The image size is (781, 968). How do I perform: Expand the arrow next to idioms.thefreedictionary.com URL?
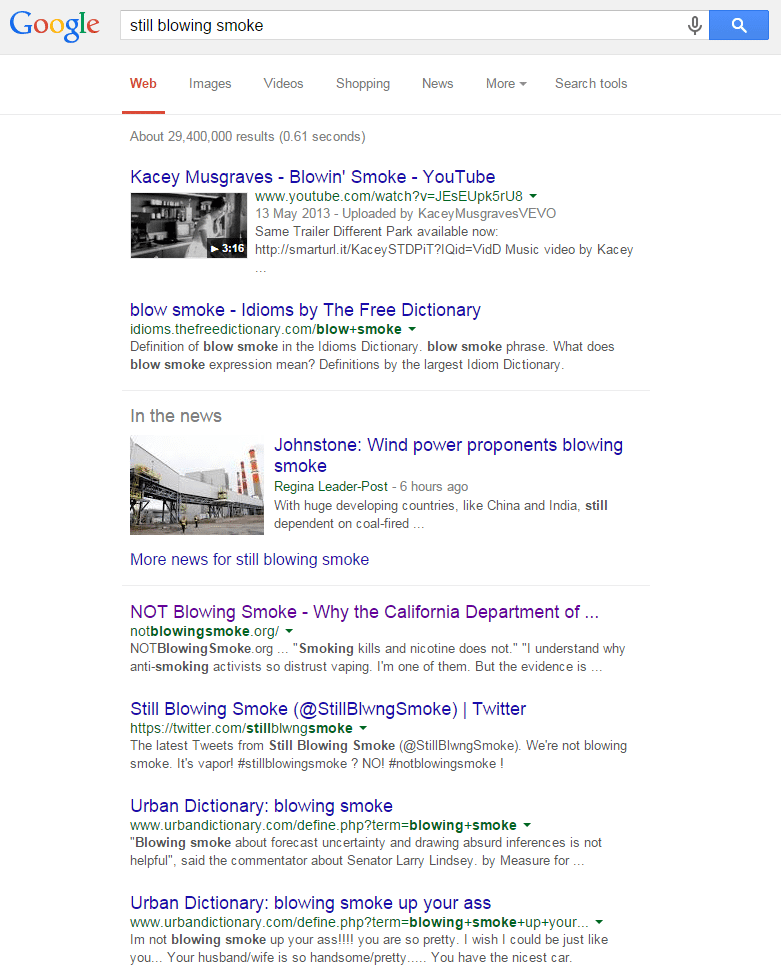click(x=412, y=330)
